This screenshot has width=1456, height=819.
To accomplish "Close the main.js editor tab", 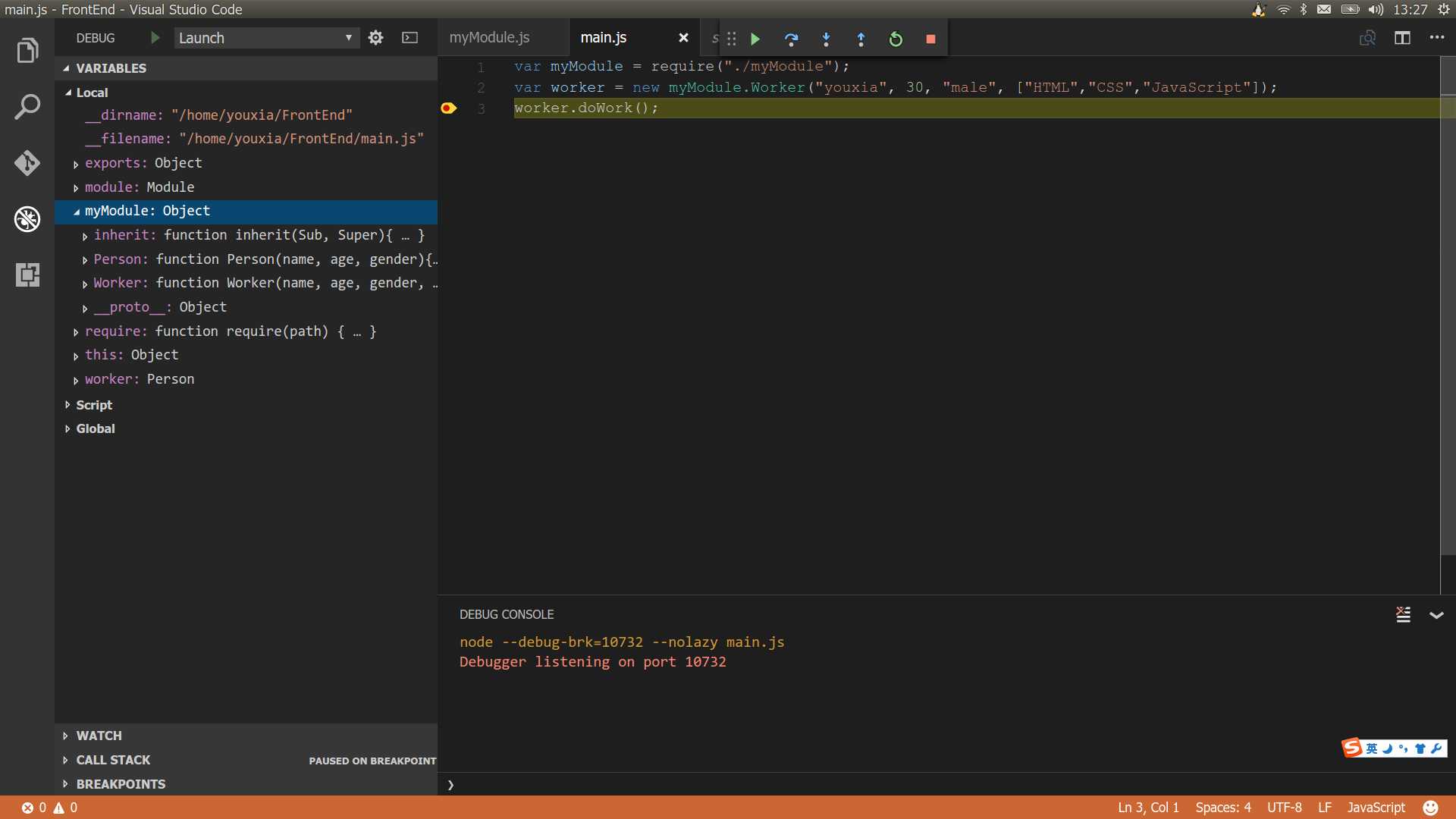I will click(683, 38).
